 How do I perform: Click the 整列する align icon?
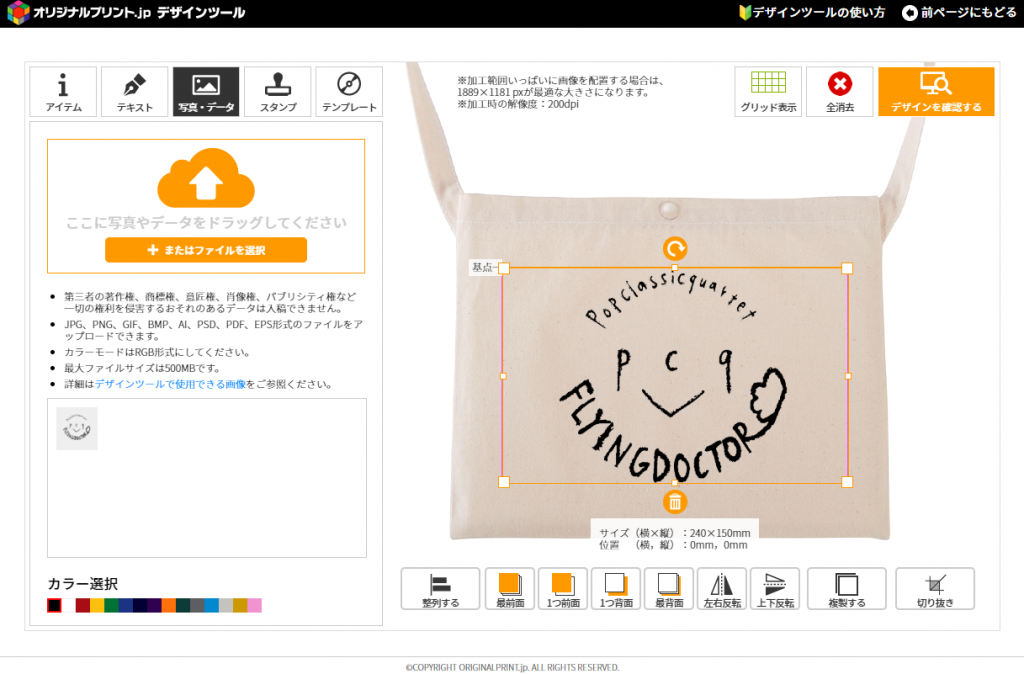pyautogui.click(x=440, y=588)
